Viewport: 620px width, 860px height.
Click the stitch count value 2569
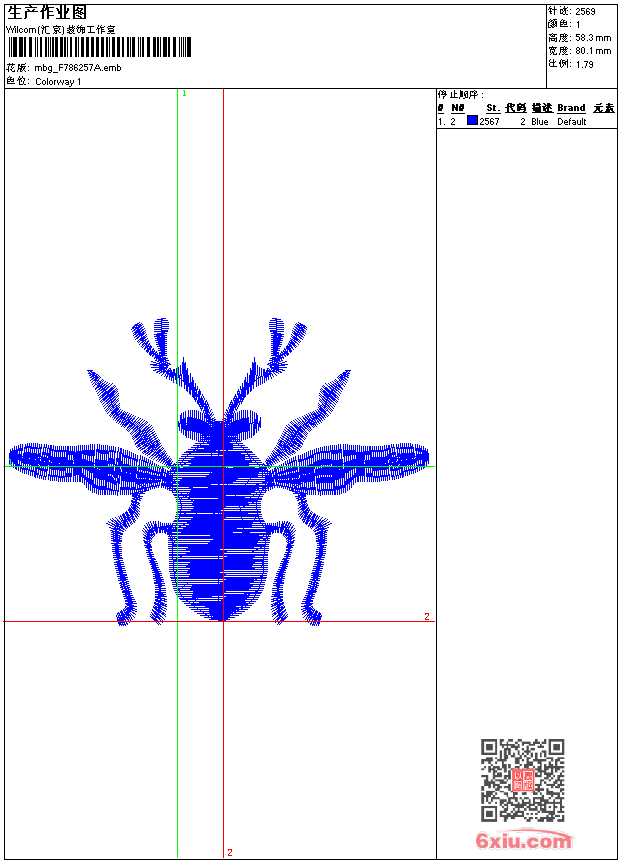(x=585, y=11)
